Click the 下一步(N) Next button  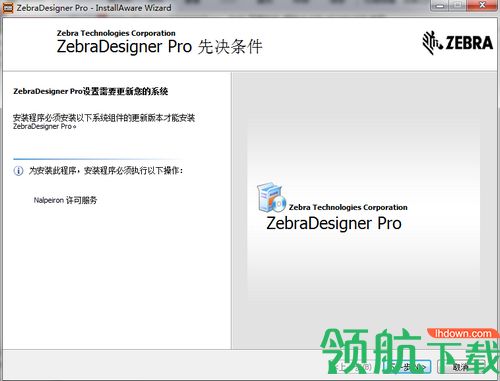click(407, 367)
